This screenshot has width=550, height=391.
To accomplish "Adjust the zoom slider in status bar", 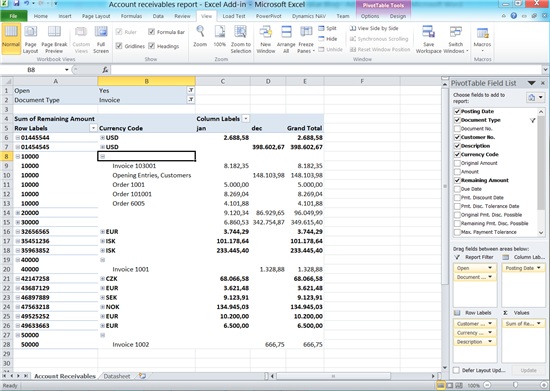I will pos(515,385).
